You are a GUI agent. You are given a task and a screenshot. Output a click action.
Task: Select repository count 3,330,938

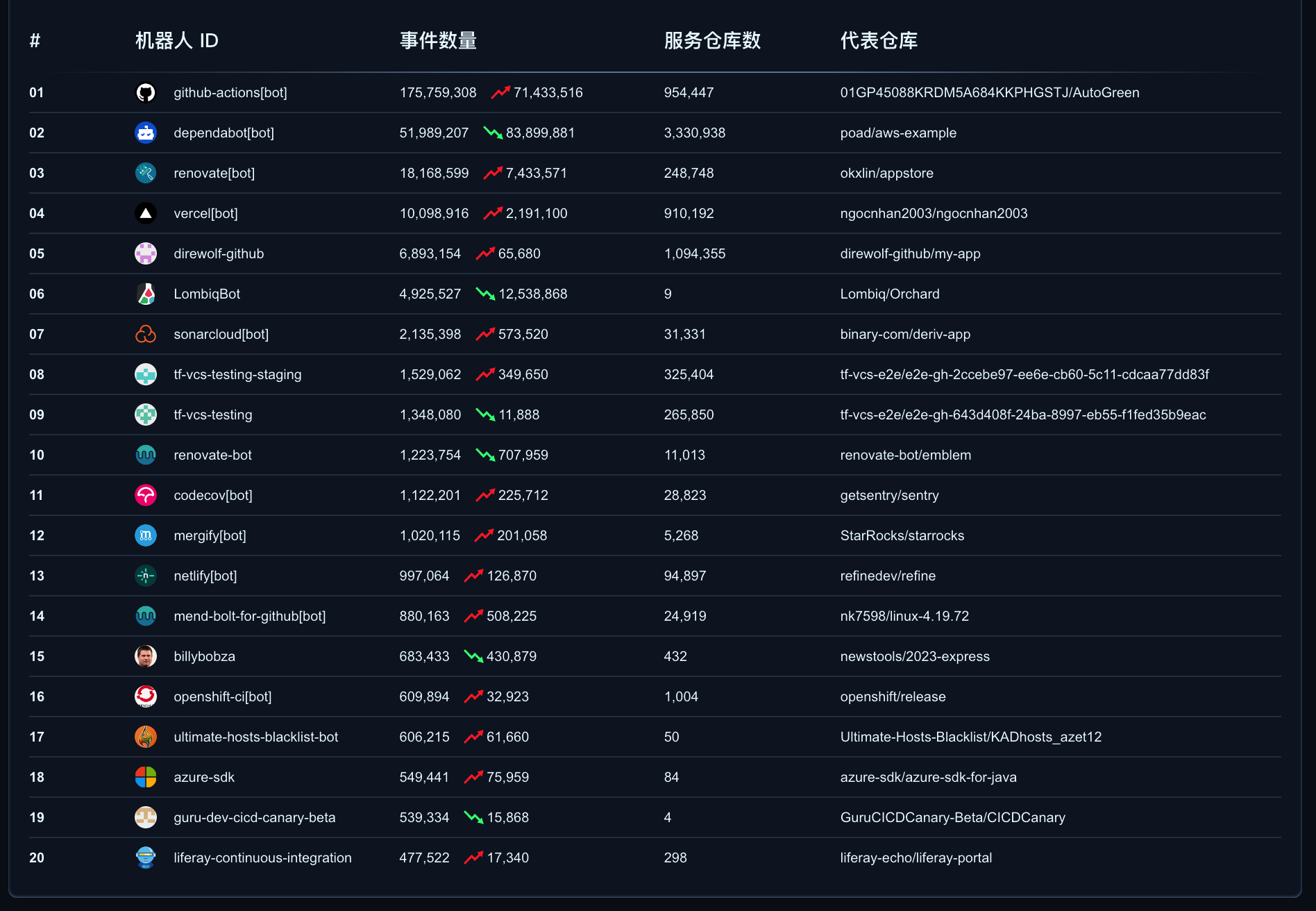694,133
